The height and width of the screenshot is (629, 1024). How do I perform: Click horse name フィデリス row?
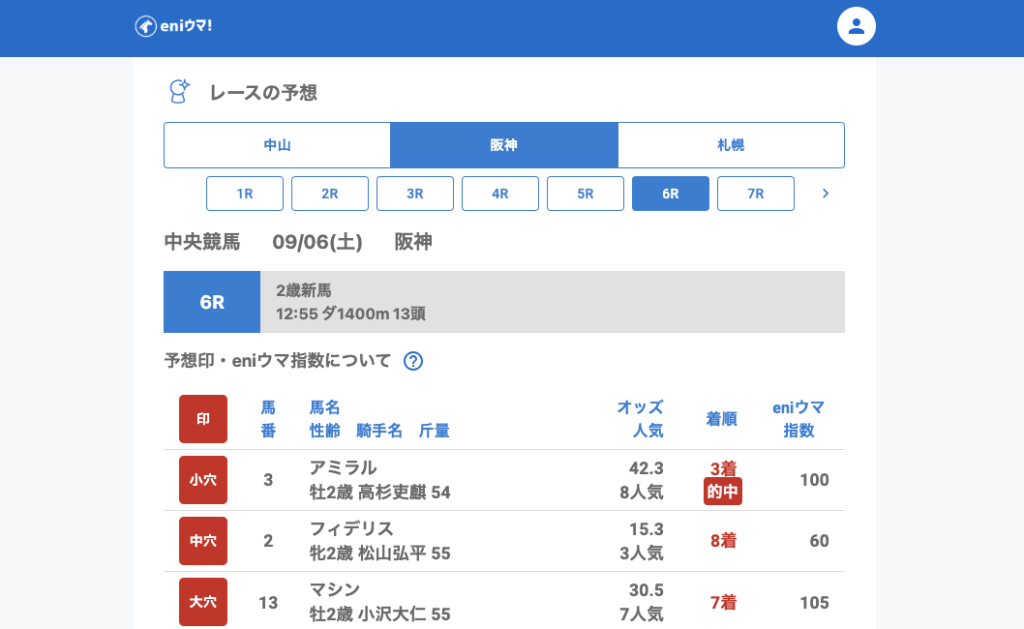click(x=351, y=529)
